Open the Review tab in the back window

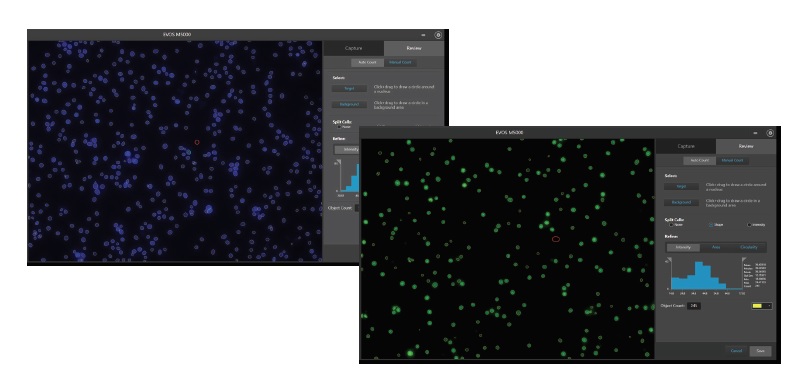point(414,48)
